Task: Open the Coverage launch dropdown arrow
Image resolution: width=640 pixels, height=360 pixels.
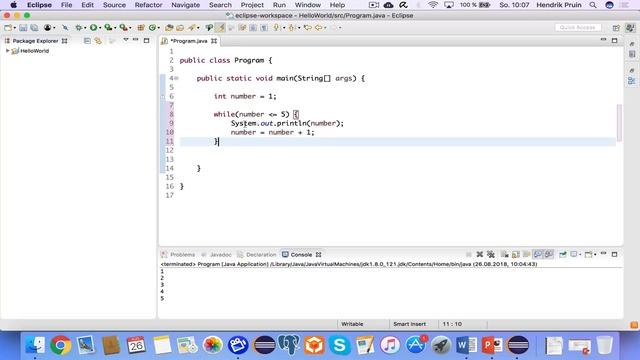Action: pyautogui.click(x=115, y=28)
